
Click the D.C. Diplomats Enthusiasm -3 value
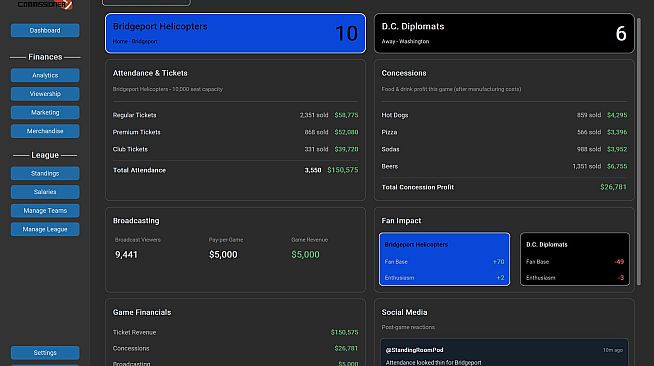coord(621,278)
